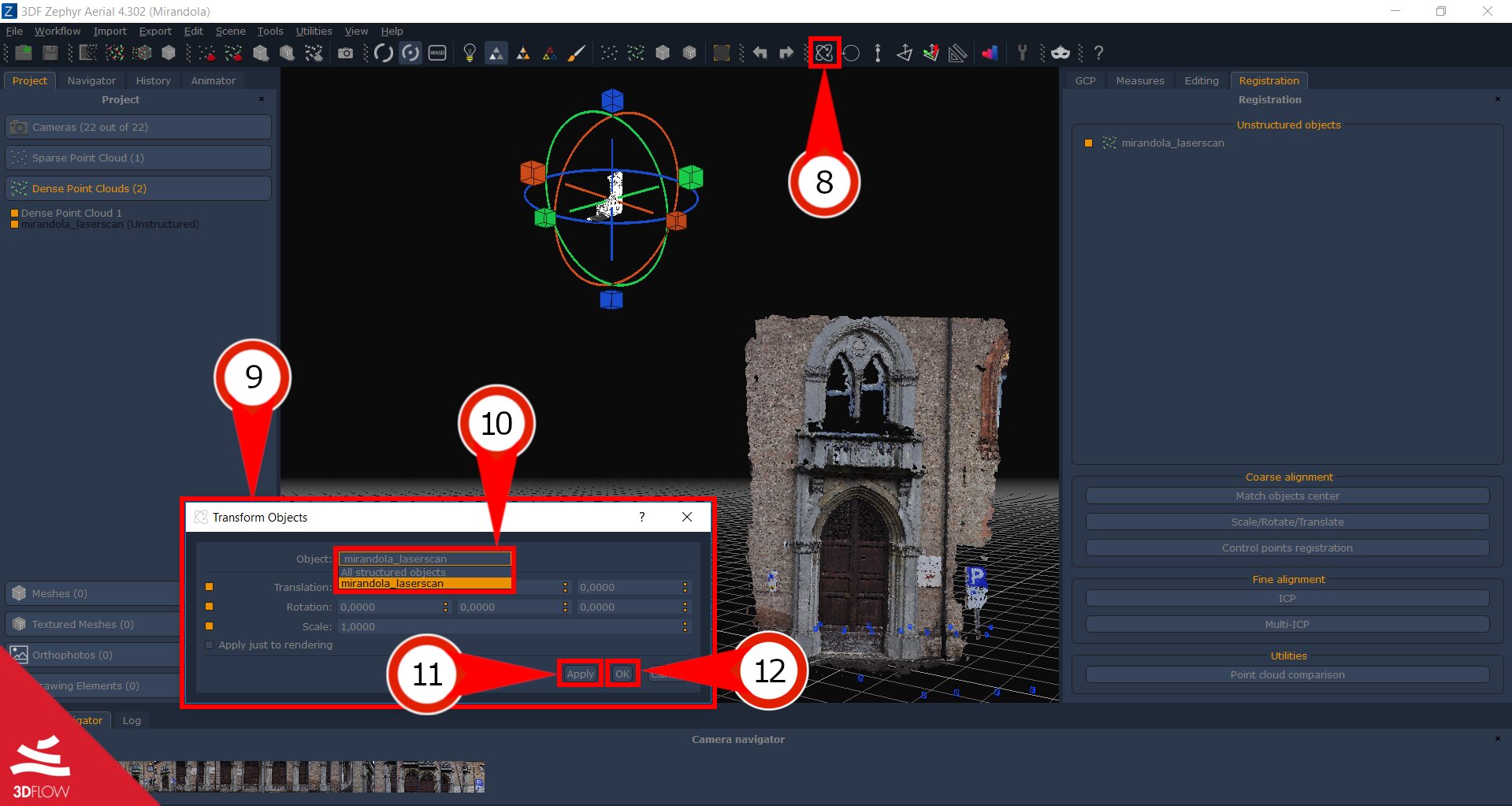Open the Workflow menu

pyautogui.click(x=58, y=31)
